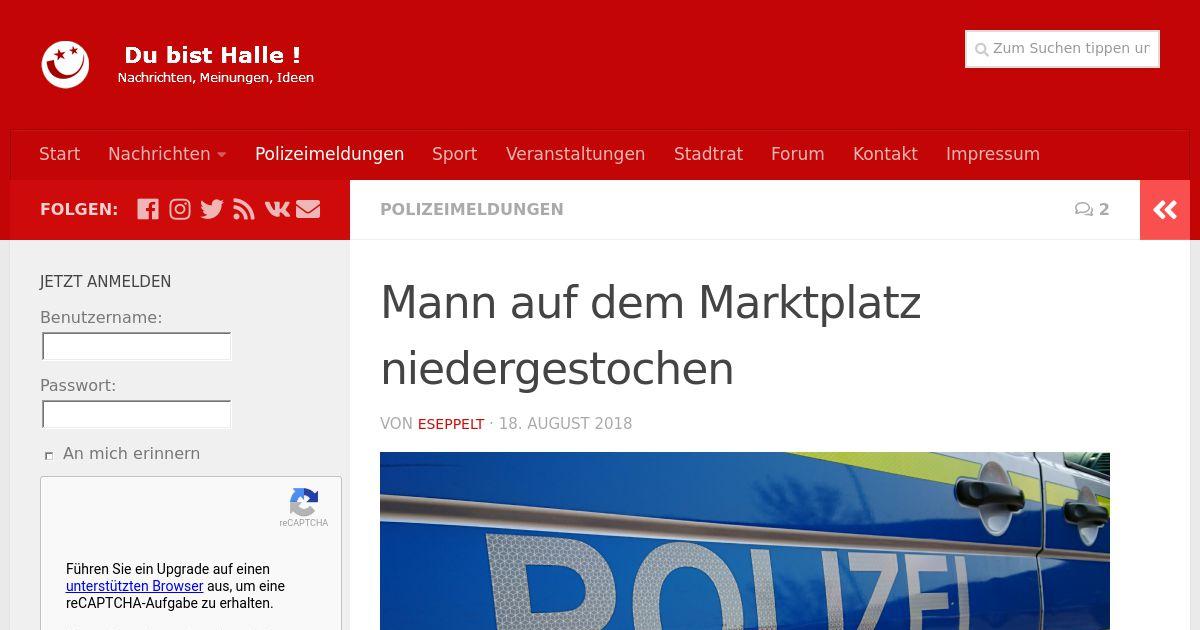Open the Facebook follow icon
This screenshot has width=1200, height=630.
tap(148, 209)
